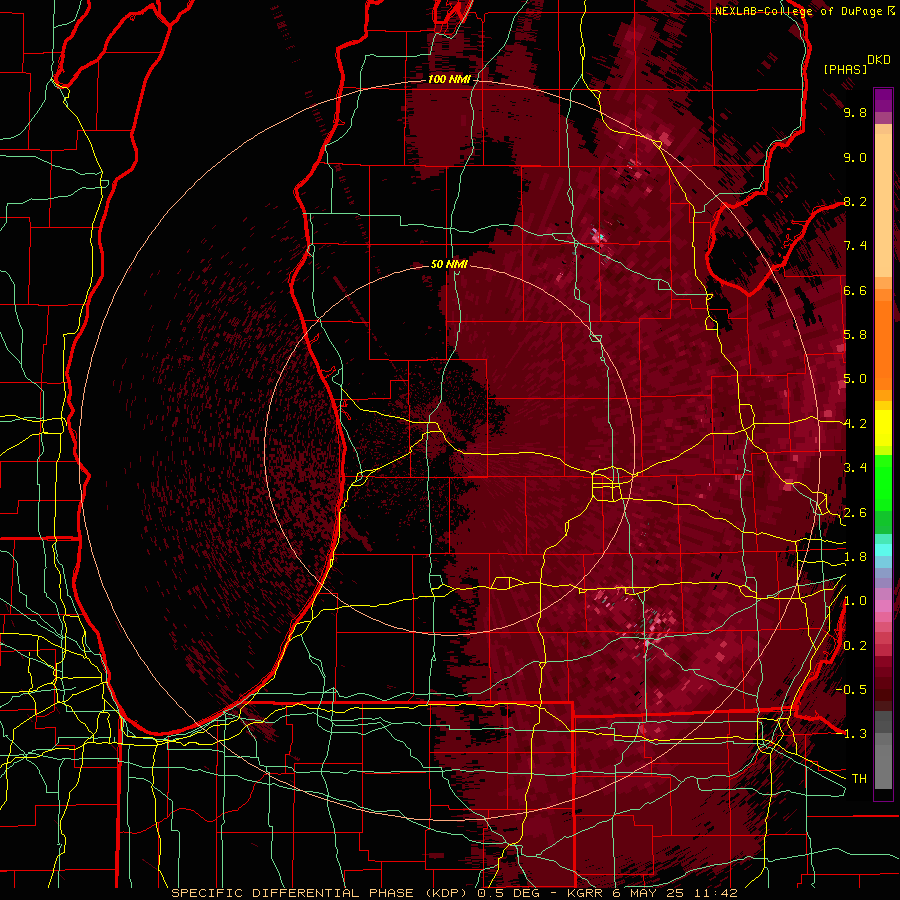
Task: Click the 7.4 scale value
Action: 855,246
